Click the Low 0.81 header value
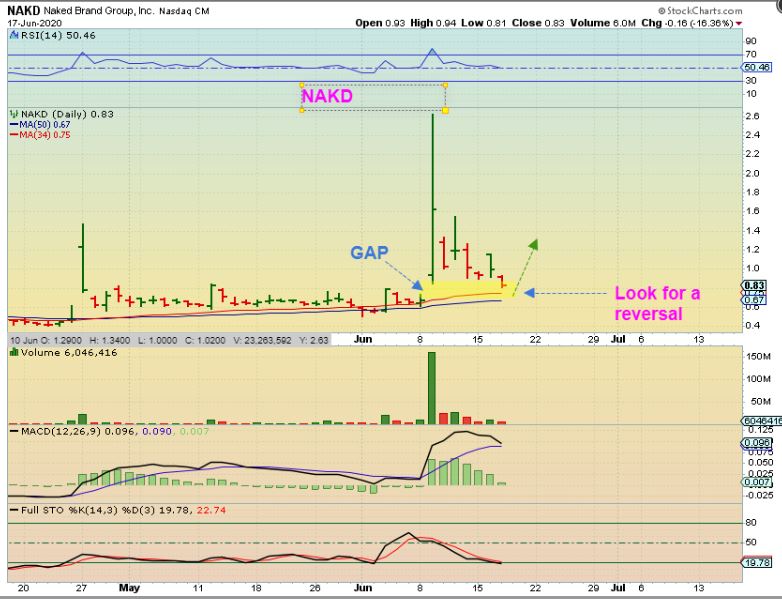The image size is (782, 599). [483, 23]
